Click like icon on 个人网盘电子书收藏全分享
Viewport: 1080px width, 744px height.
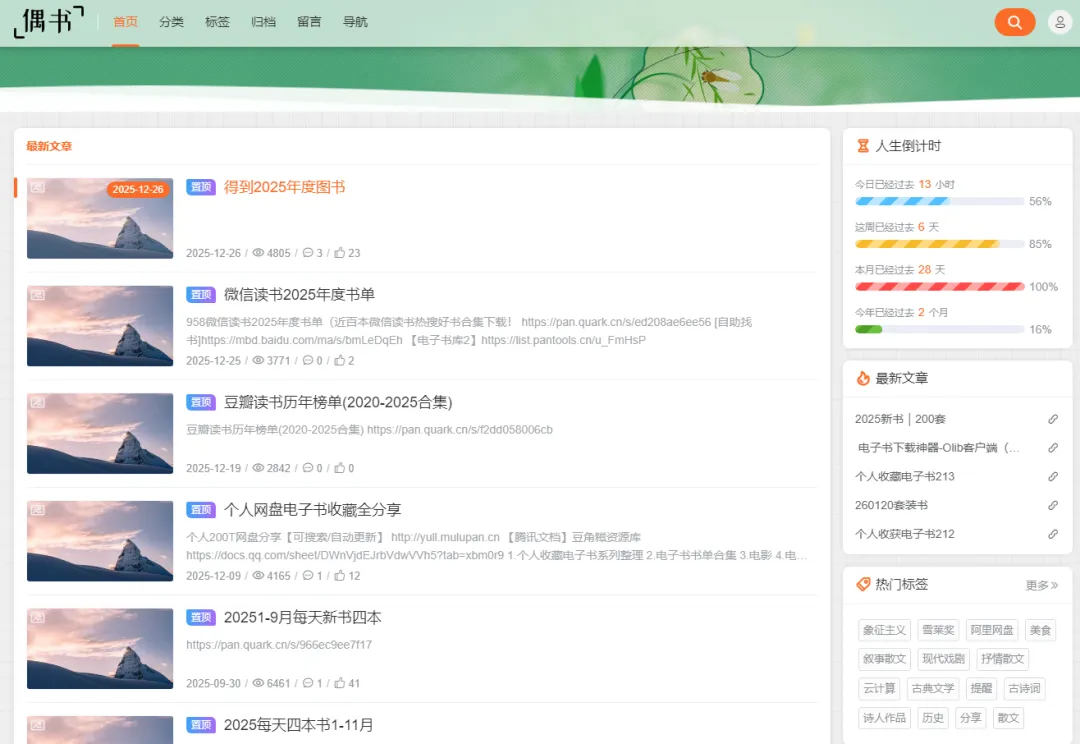pos(340,575)
